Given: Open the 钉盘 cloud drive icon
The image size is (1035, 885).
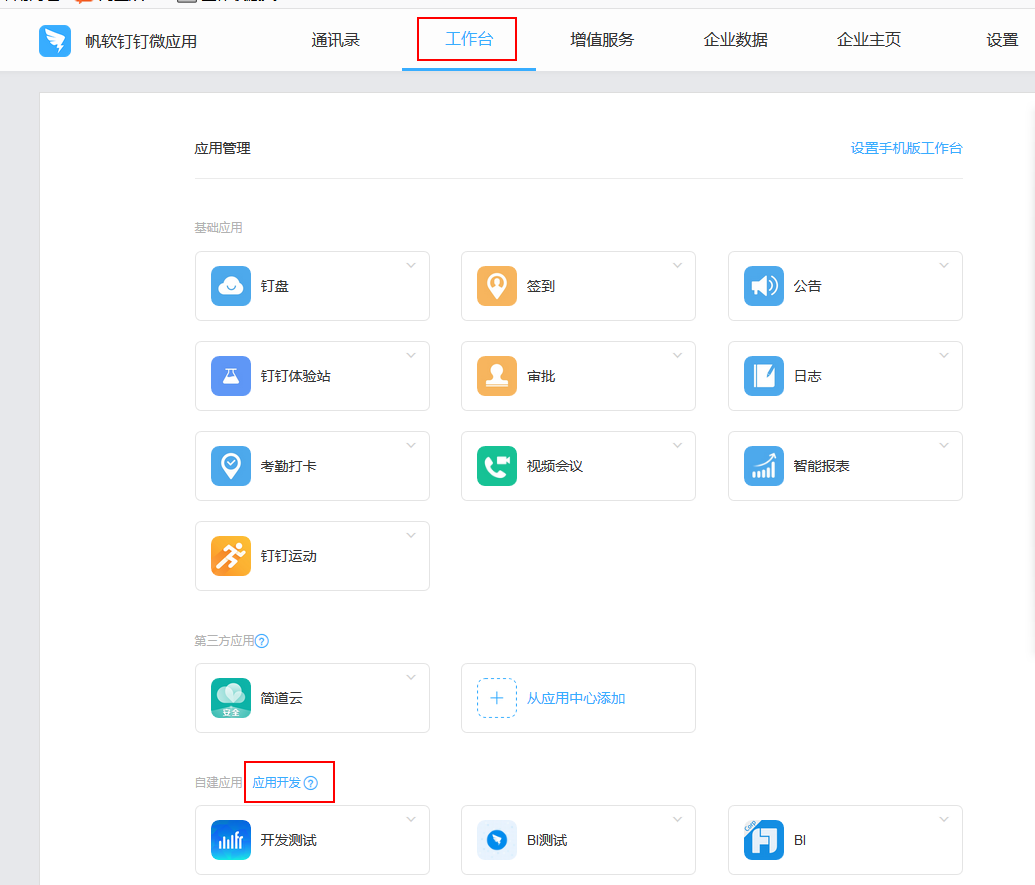Looking at the screenshot, I should tap(230, 286).
